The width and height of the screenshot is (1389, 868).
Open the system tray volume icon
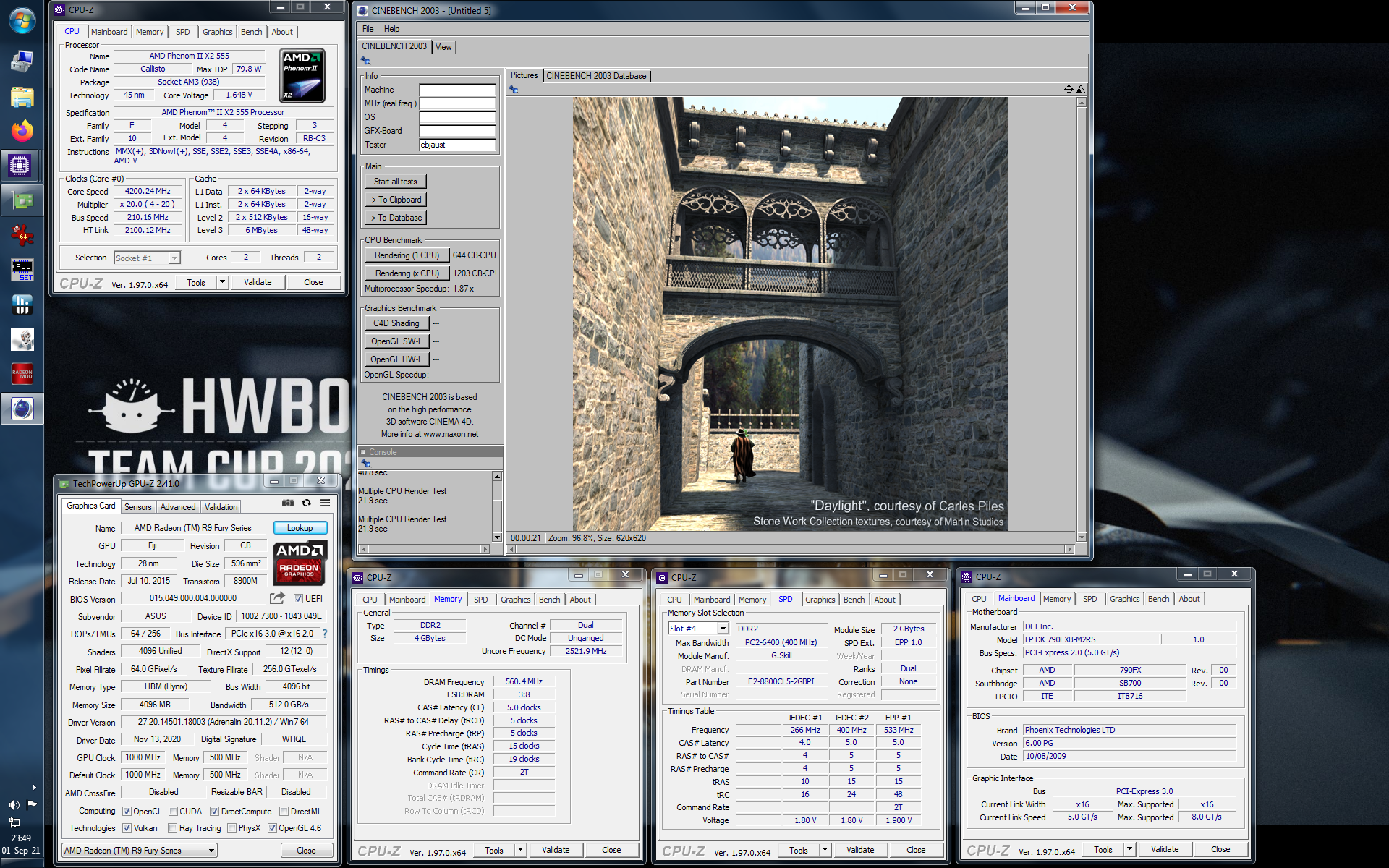coord(14,805)
